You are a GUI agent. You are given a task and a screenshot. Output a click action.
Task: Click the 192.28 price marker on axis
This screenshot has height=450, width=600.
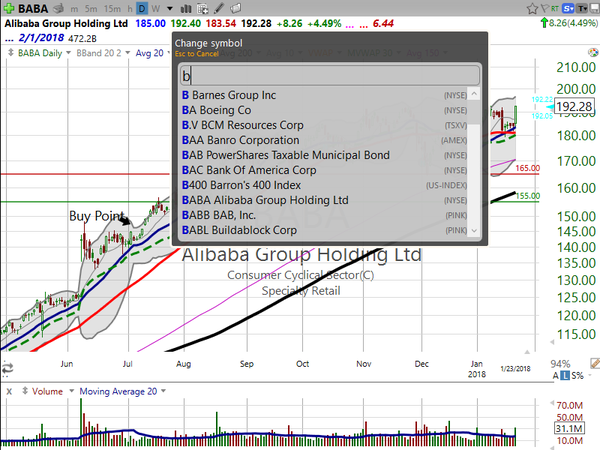pyautogui.click(x=574, y=106)
